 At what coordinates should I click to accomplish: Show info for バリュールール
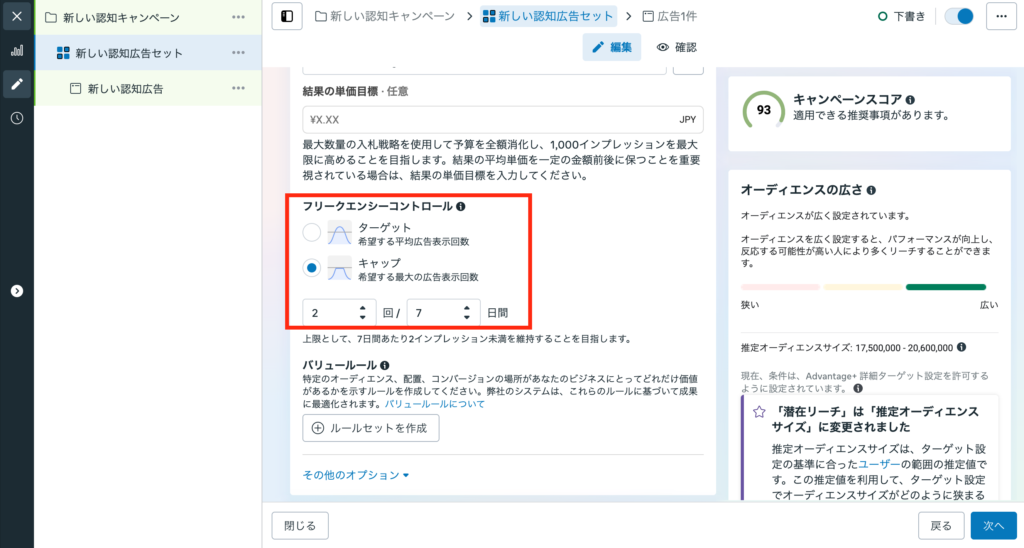pyautogui.click(x=385, y=365)
